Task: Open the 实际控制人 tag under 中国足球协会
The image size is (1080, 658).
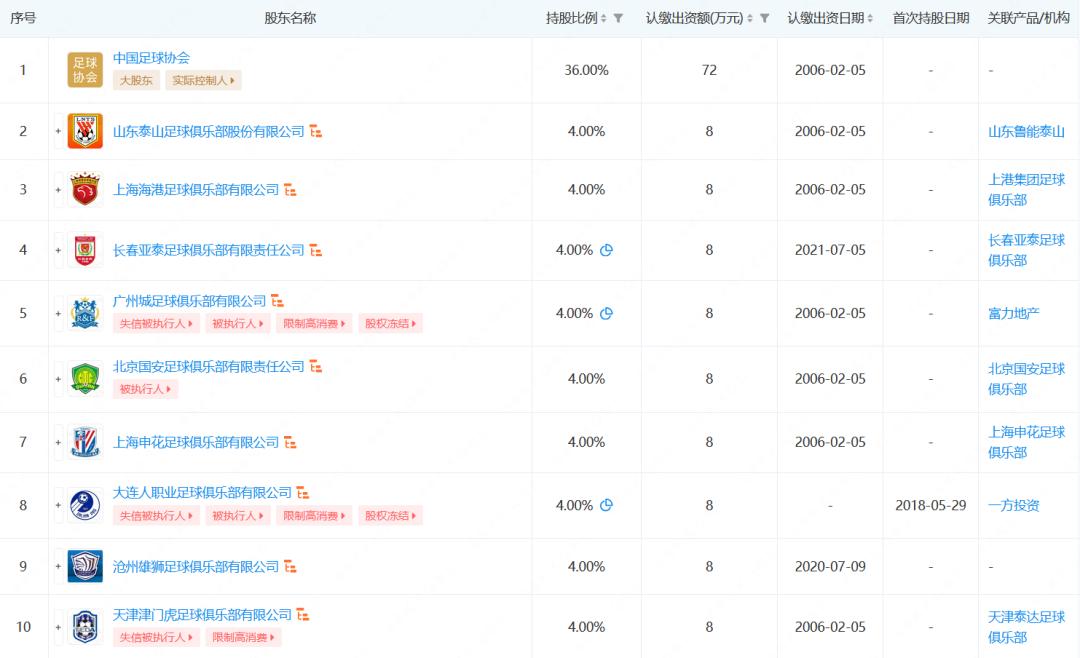Action: pos(203,80)
